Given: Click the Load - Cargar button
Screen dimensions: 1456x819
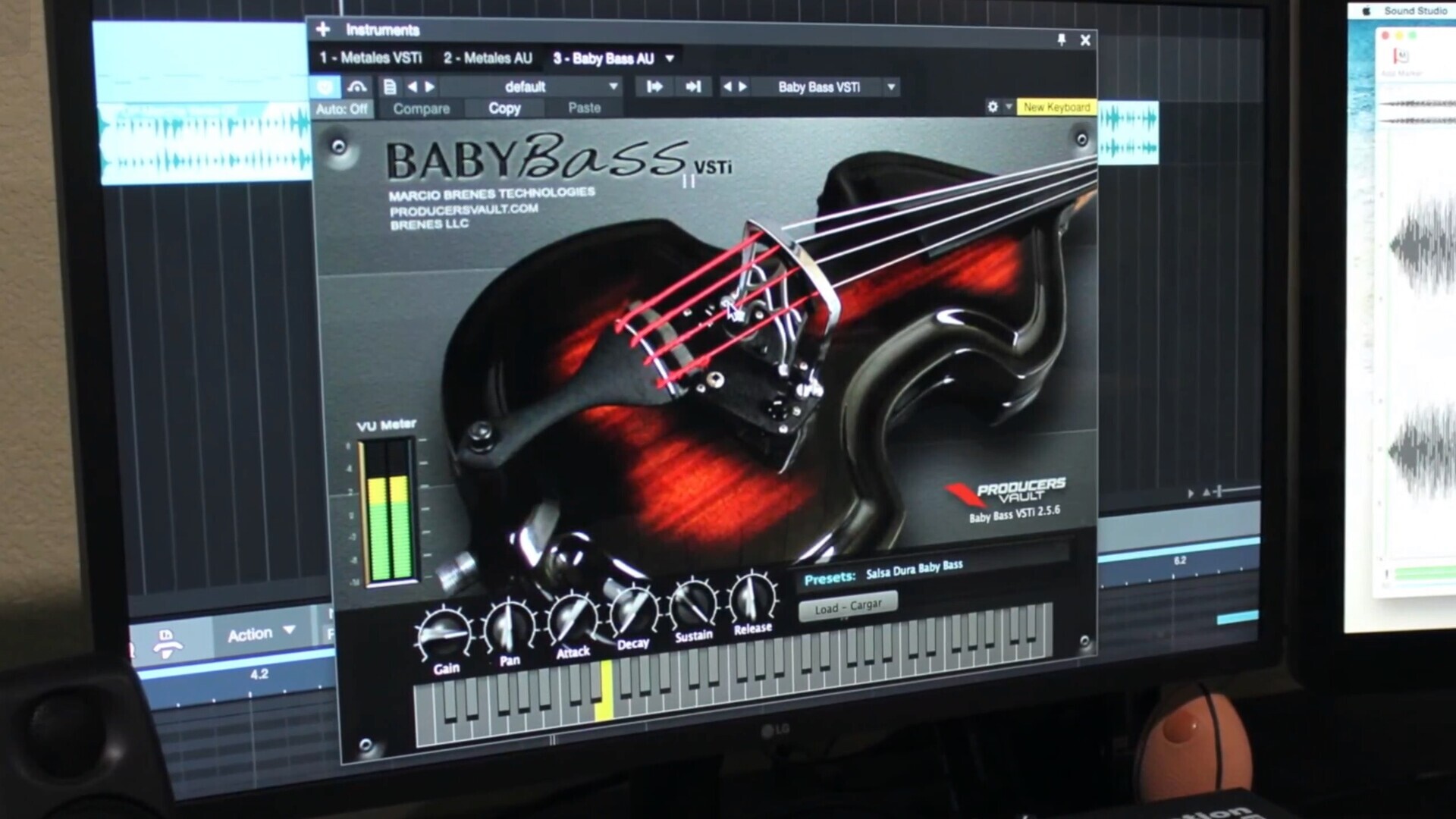Looking at the screenshot, I should click(x=848, y=607).
